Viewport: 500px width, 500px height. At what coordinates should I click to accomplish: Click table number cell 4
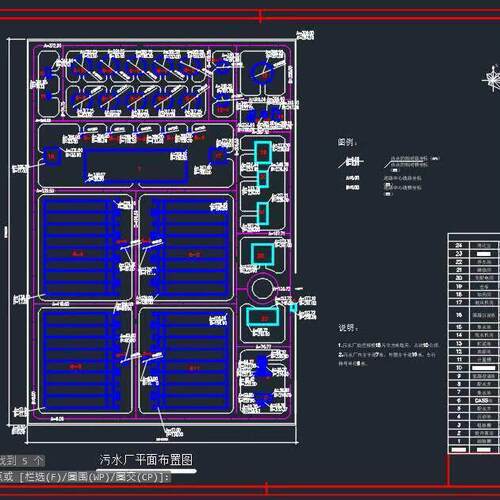(459, 416)
